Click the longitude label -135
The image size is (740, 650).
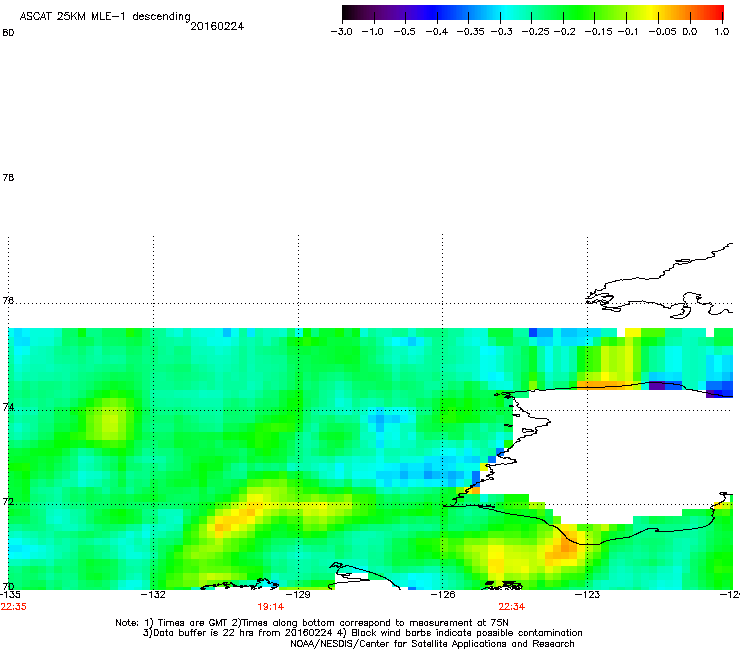point(10,594)
